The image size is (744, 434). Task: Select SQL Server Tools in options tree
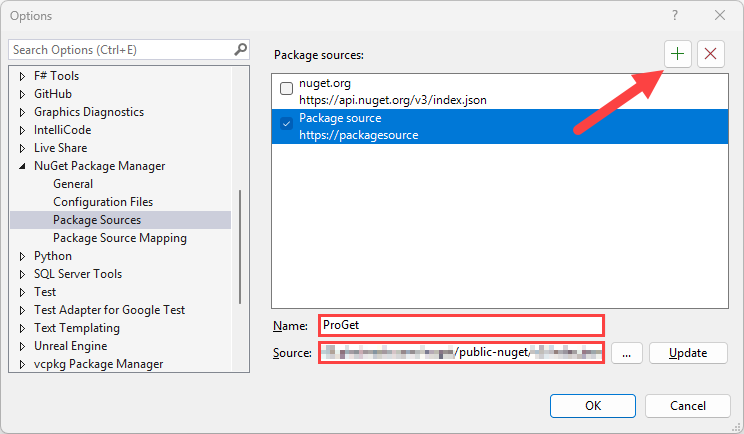[x=78, y=274]
